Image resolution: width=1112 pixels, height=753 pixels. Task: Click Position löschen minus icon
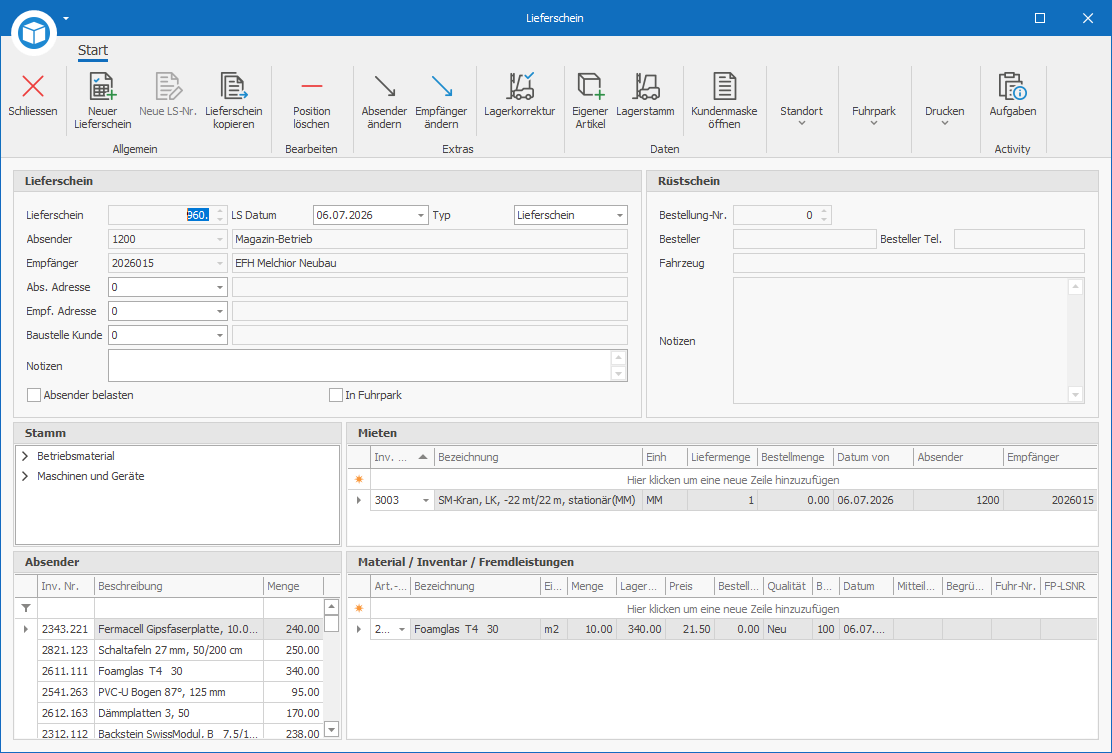tap(311, 87)
